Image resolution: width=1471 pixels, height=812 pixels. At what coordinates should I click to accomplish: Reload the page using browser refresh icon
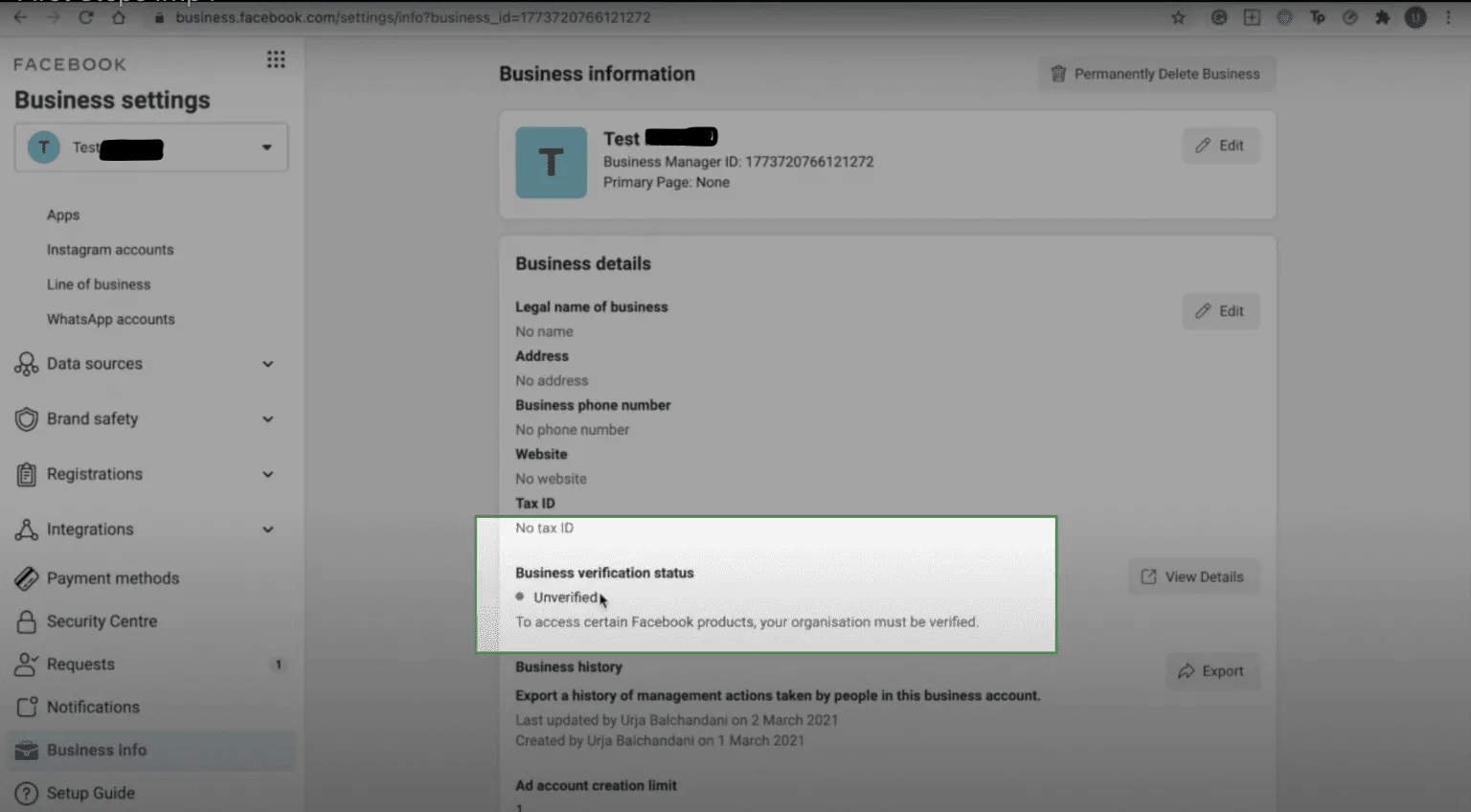click(x=86, y=17)
